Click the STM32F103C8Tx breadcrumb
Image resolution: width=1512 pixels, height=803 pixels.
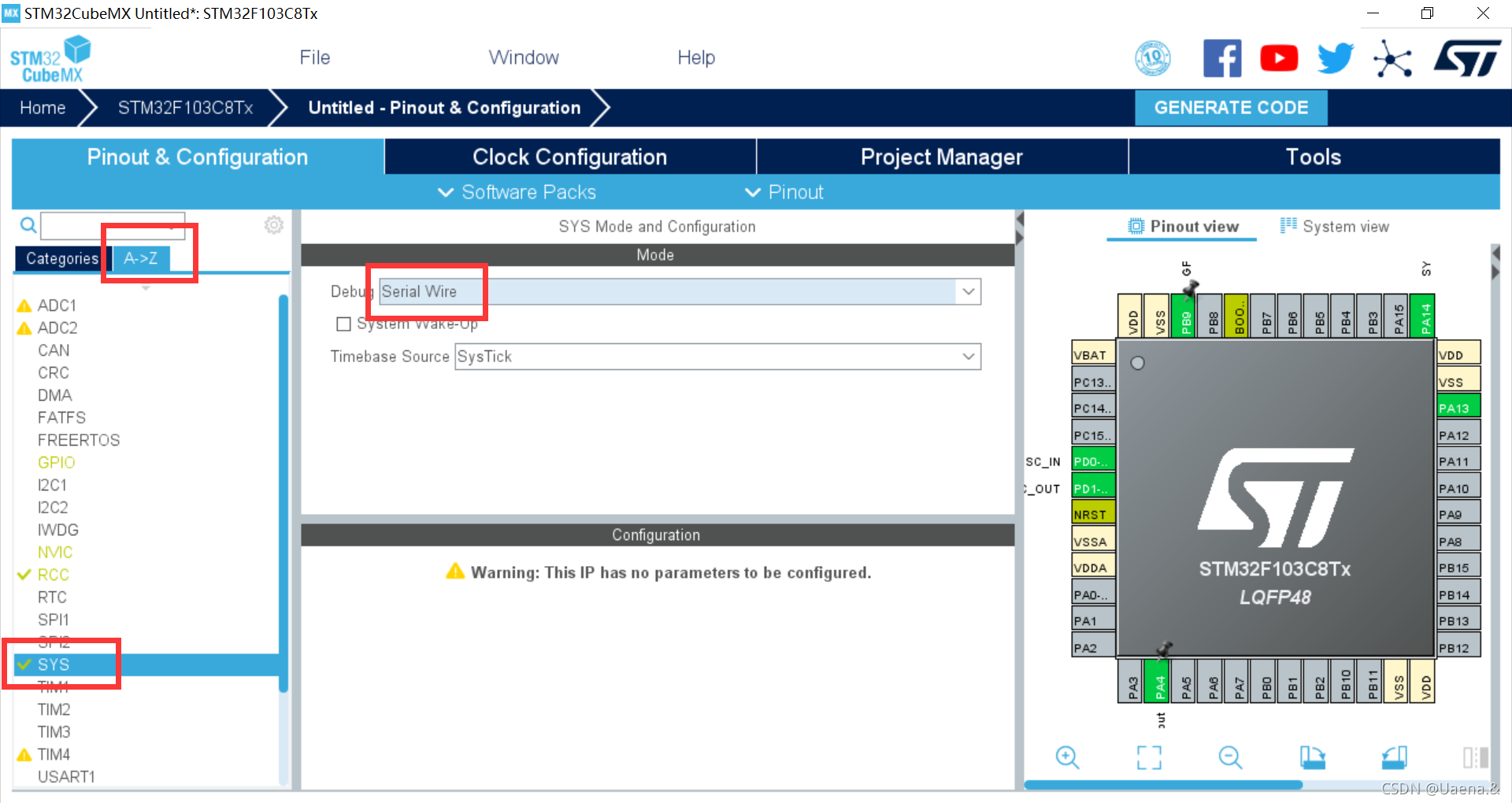pyautogui.click(x=185, y=108)
